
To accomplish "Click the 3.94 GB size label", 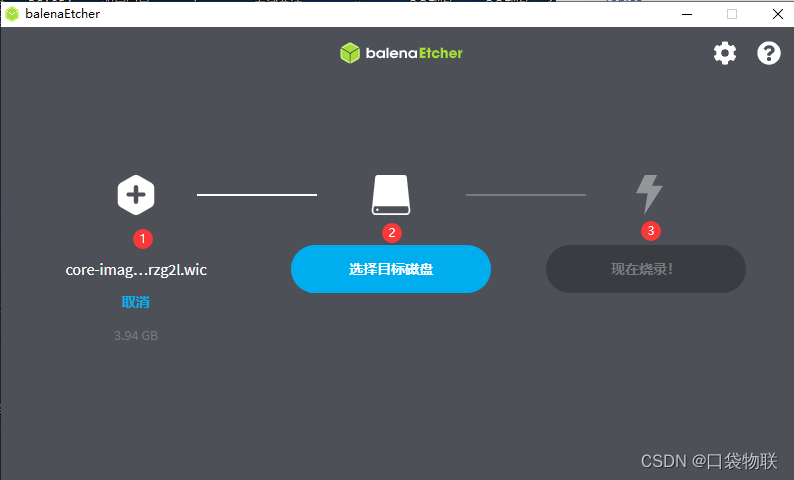I will coord(136,336).
